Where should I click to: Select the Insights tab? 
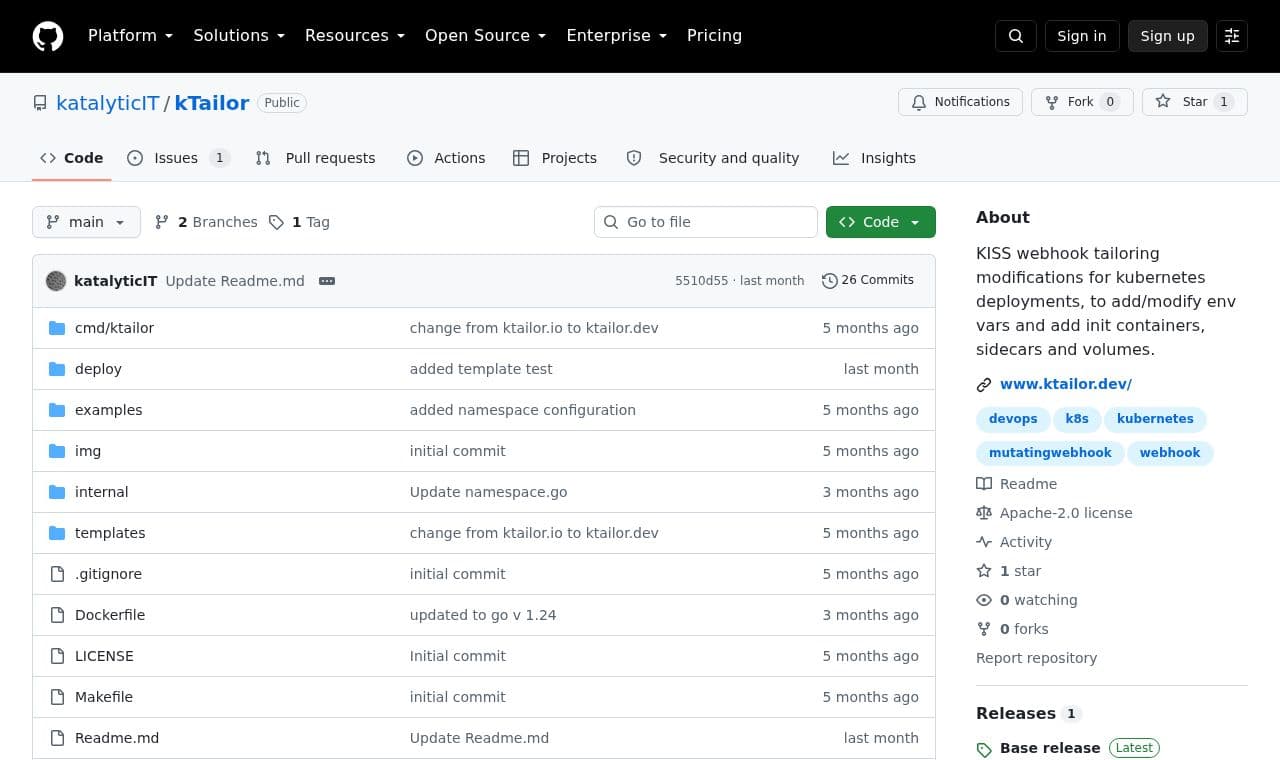pos(875,158)
